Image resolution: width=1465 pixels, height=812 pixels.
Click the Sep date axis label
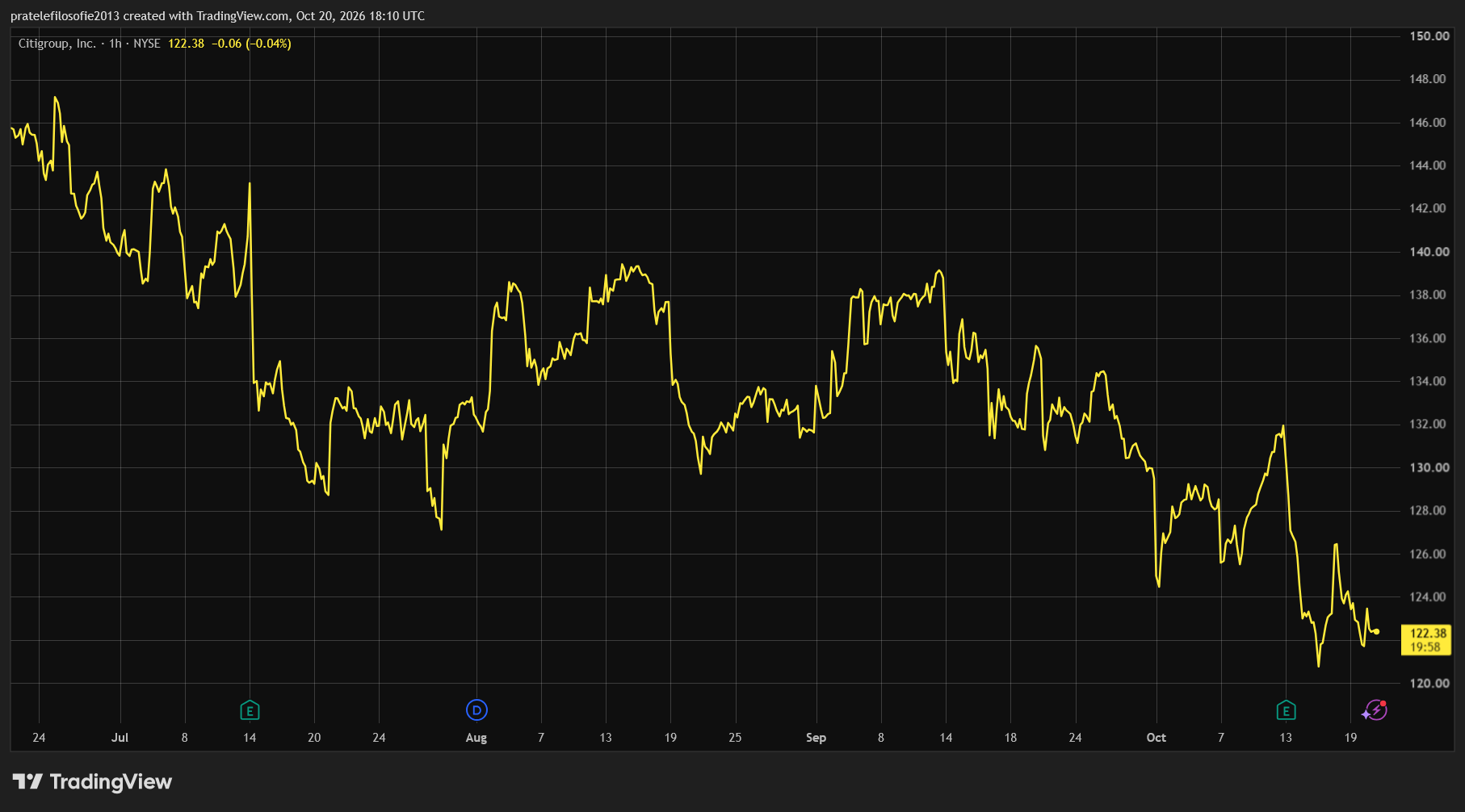816,738
